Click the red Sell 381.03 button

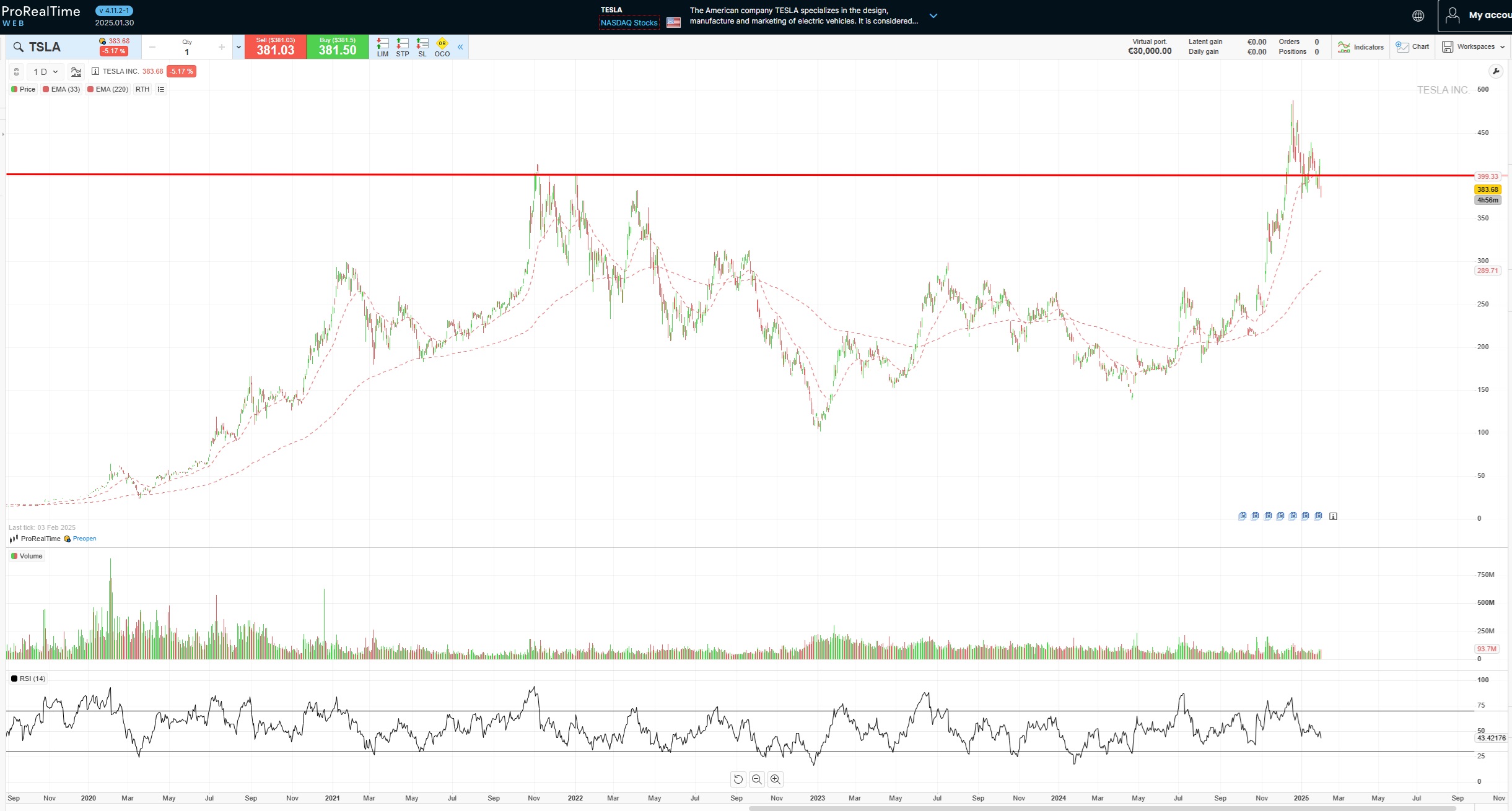[276, 47]
